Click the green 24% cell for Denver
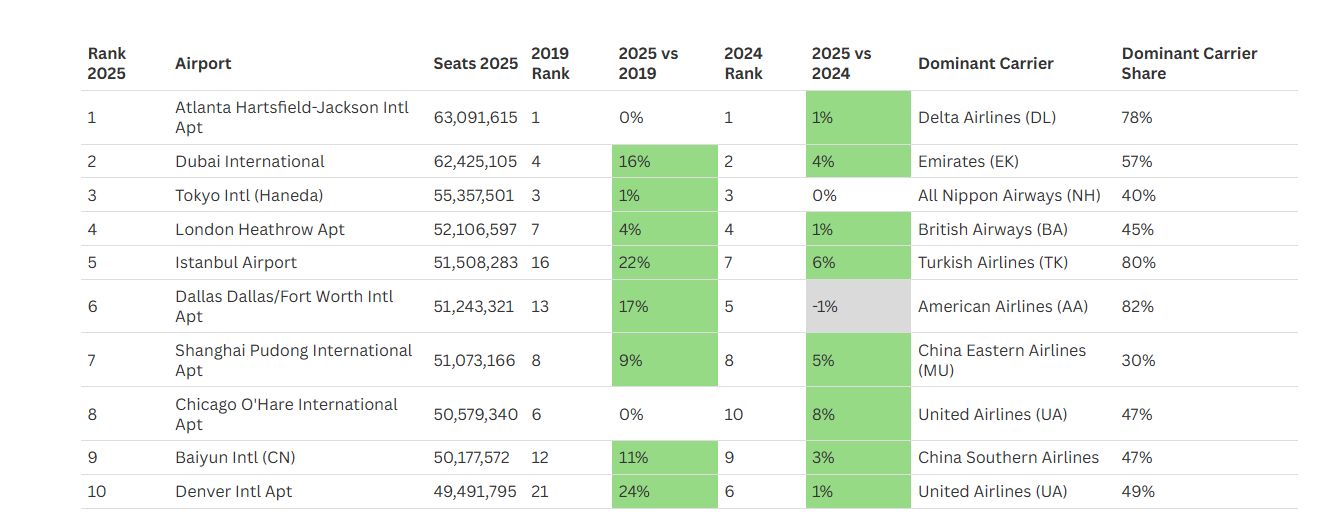1322x529 pixels. (x=664, y=491)
